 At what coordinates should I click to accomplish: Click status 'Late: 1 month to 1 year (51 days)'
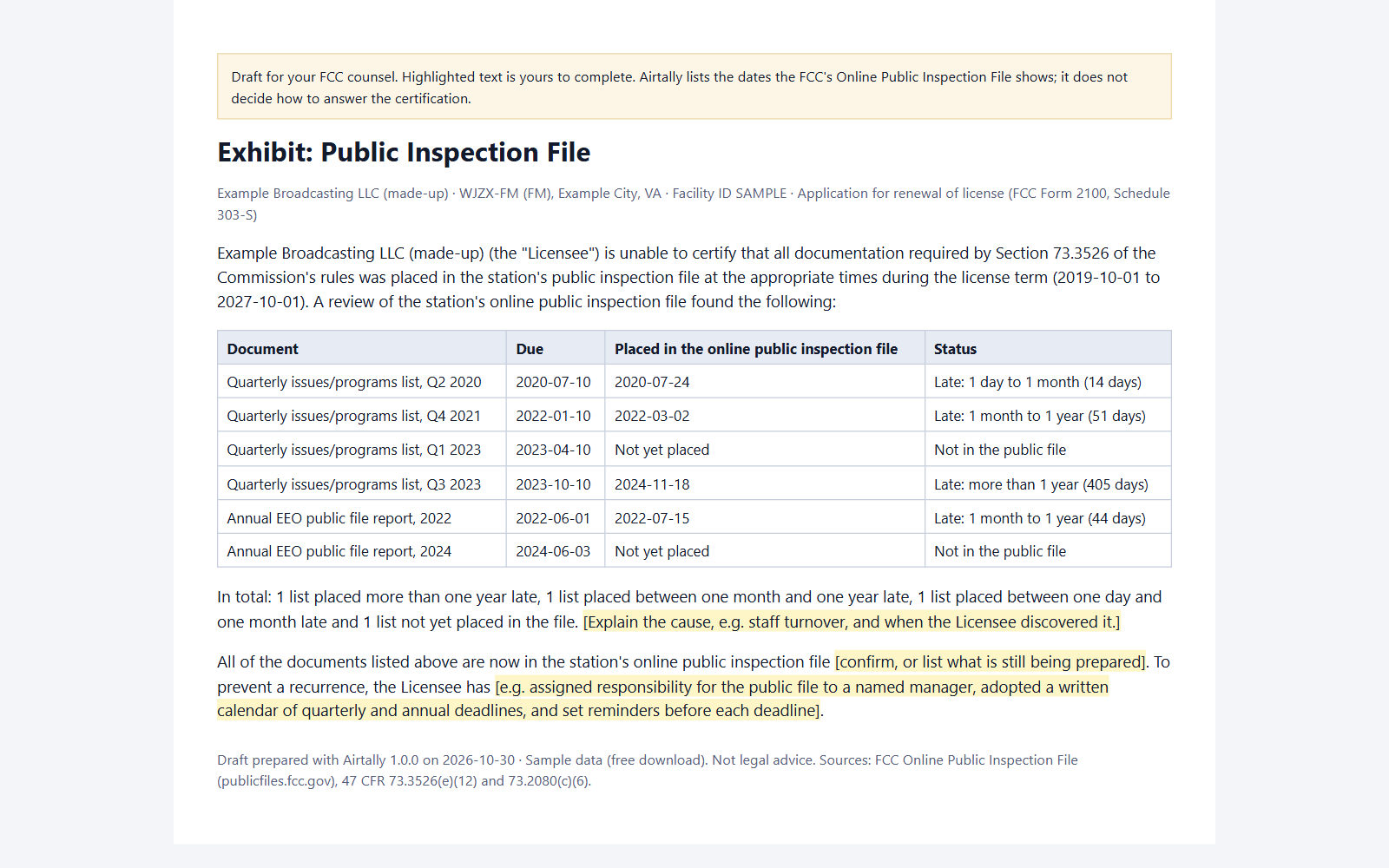pos(1040,416)
